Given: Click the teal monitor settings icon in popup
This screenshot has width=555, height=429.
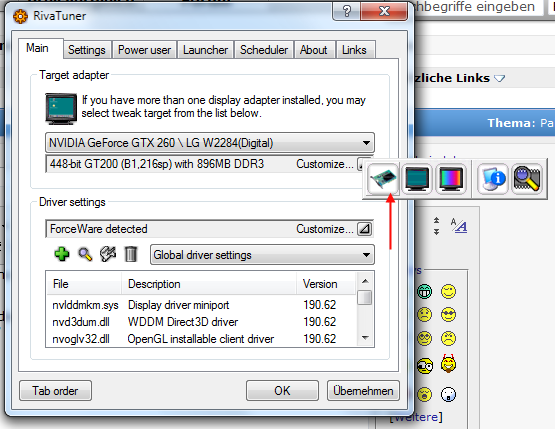Looking at the screenshot, I should (417, 179).
